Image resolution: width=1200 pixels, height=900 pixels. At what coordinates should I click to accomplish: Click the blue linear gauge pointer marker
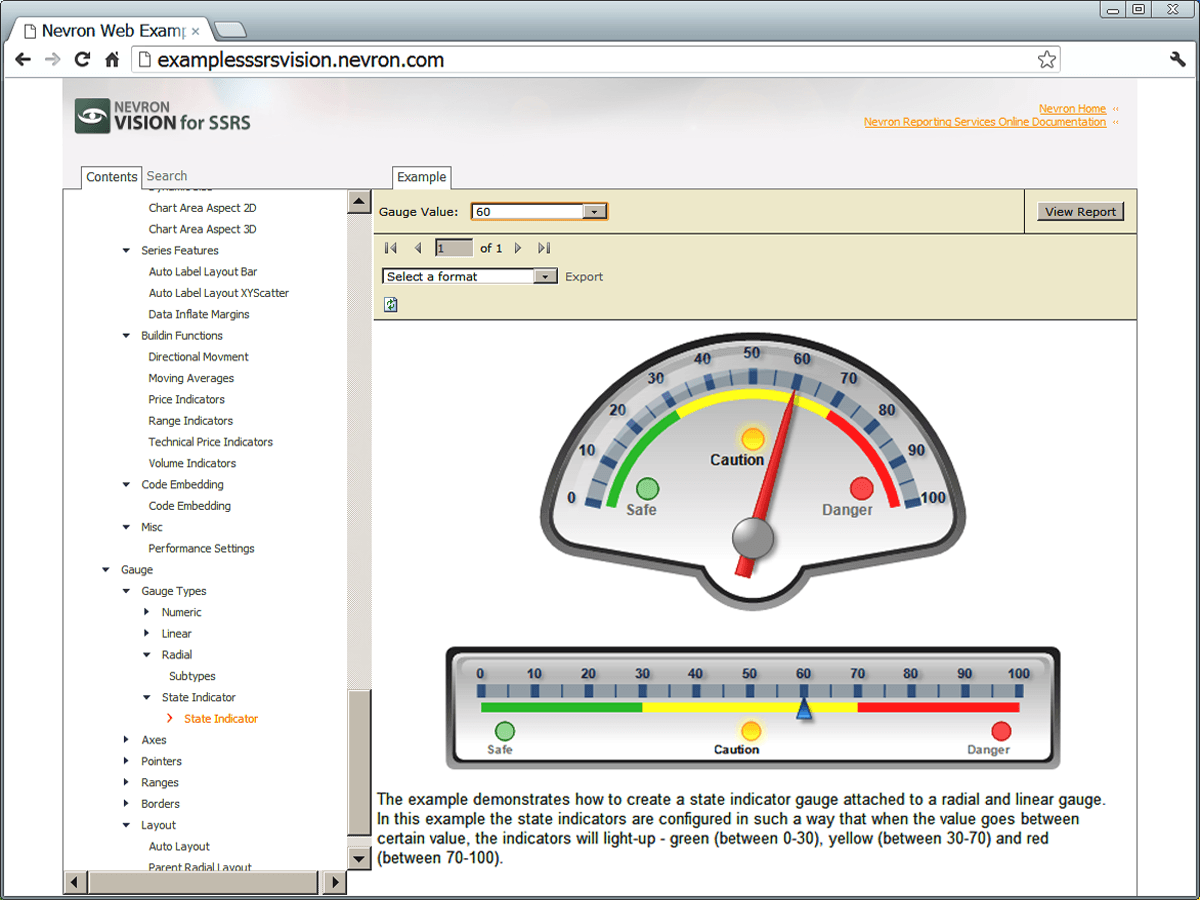(803, 709)
